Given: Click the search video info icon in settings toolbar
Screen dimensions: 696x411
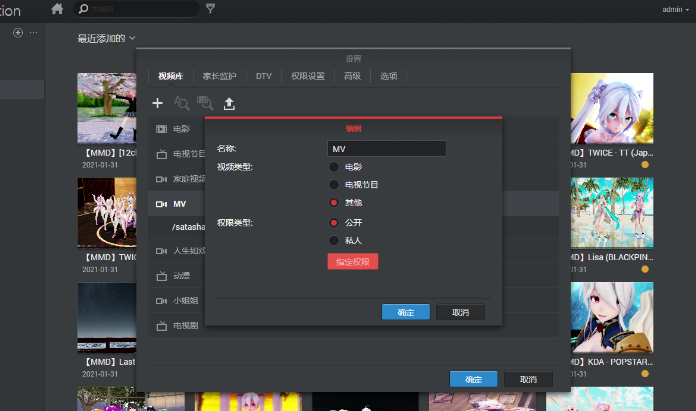Looking at the screenshot, I should 182,103.
